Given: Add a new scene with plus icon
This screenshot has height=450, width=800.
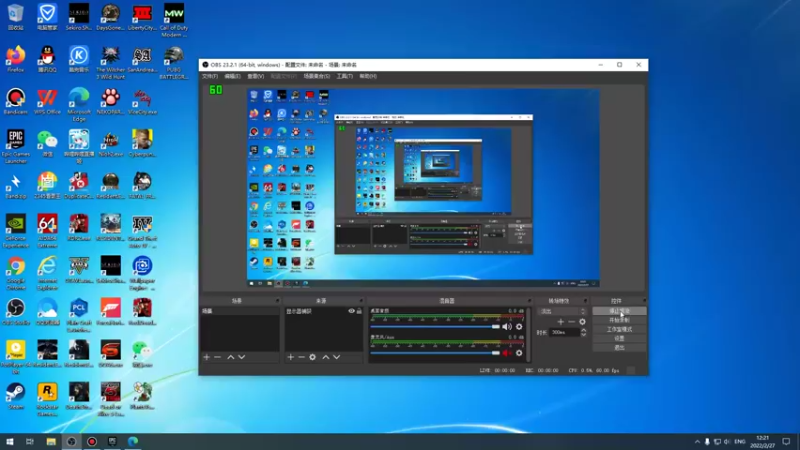Looking at the screenshot, I should tap(207, 357).
